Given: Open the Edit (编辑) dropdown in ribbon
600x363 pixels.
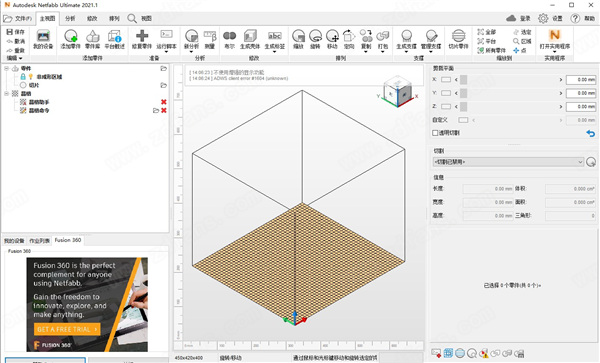Looking at the screenshot, I should click(x=15, y=58).
